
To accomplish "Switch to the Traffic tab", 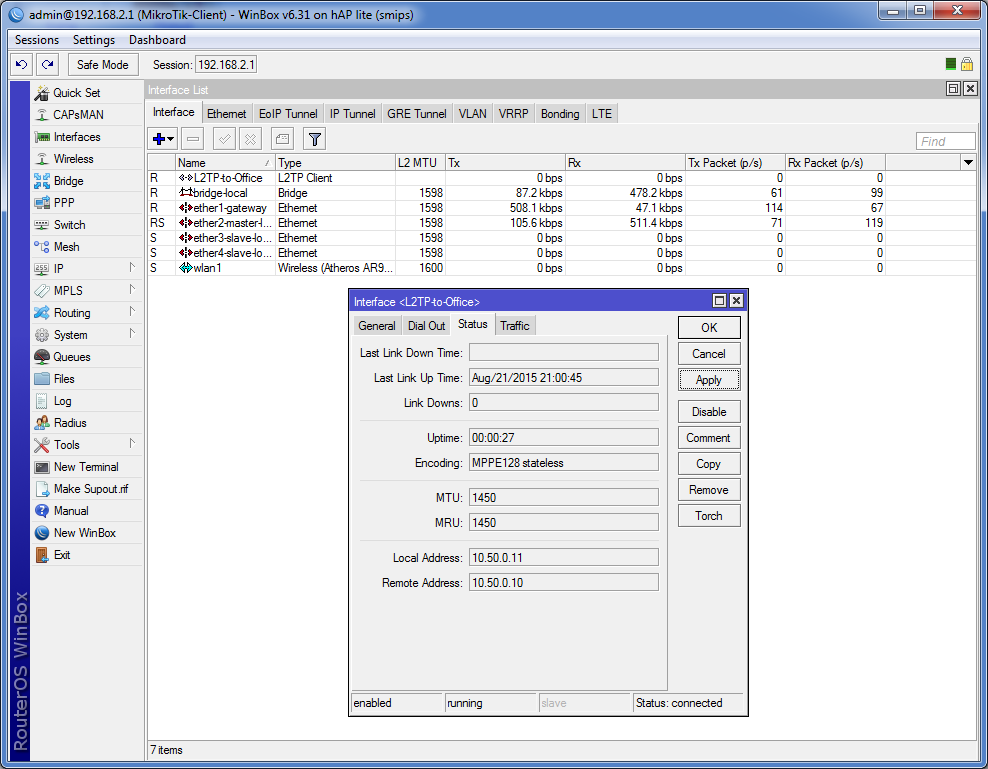I will click(x=515, y=326).
